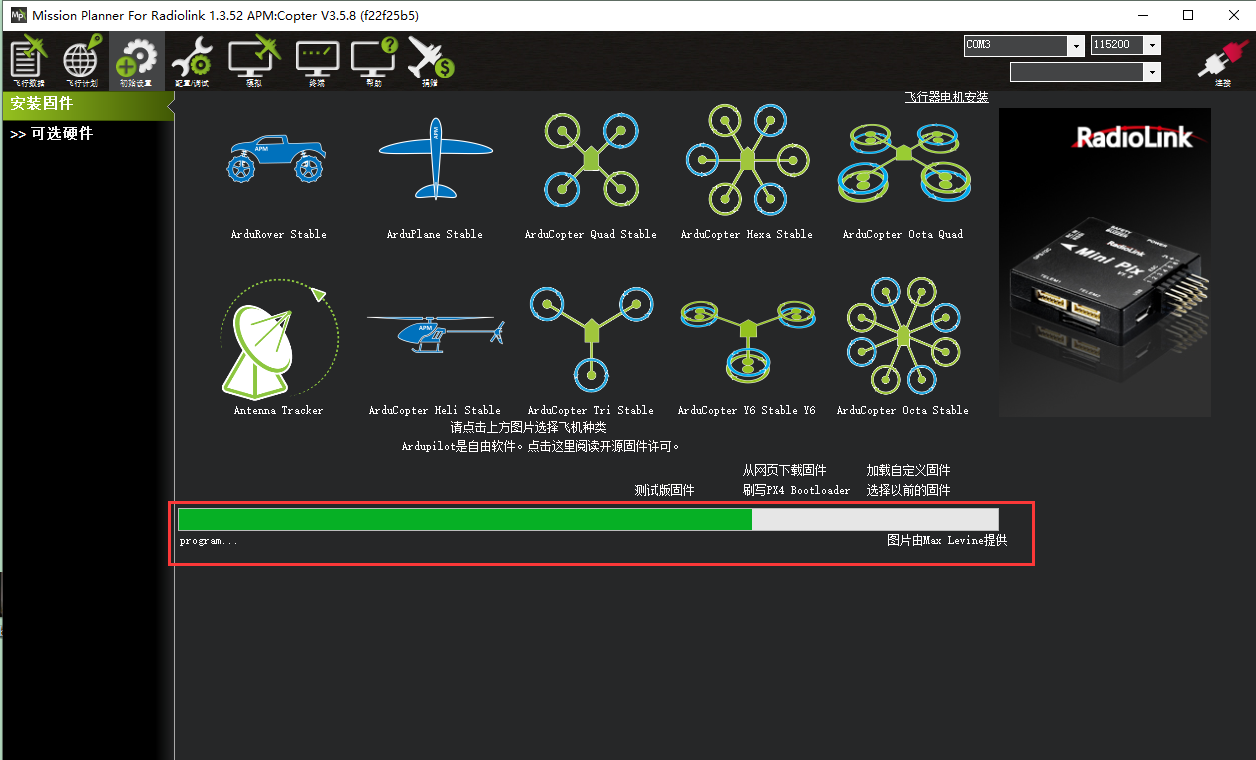Image resolution: width=1256 pixels, height=760 pixels.
Task: Open the Flight Data (飞行数据) icon
Action: tap(29, 60)
